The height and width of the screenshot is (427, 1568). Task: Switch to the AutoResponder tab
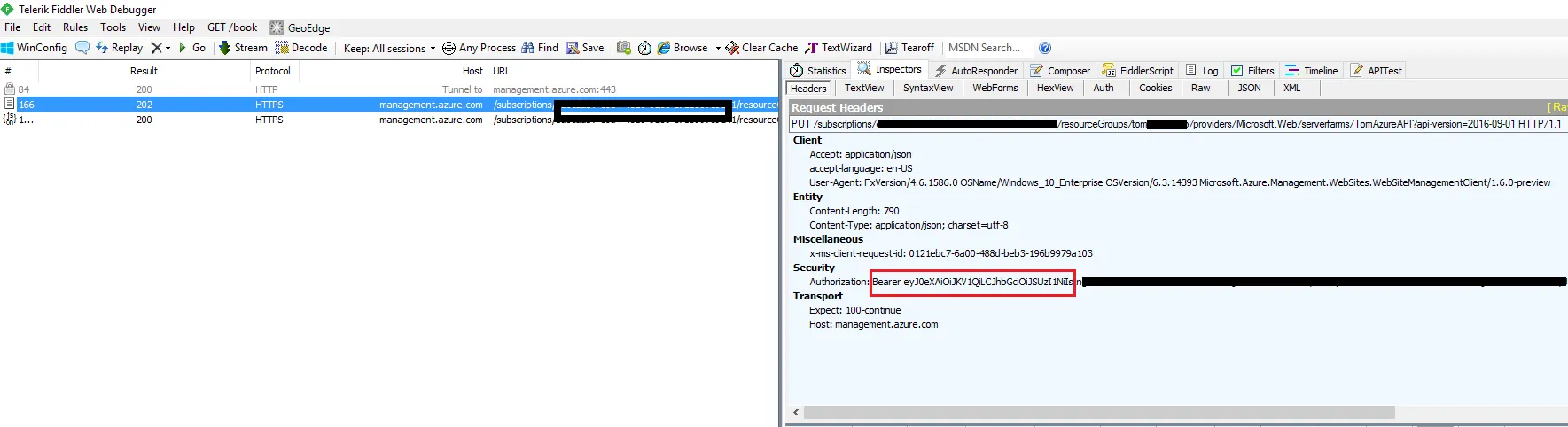coord(976,71)
